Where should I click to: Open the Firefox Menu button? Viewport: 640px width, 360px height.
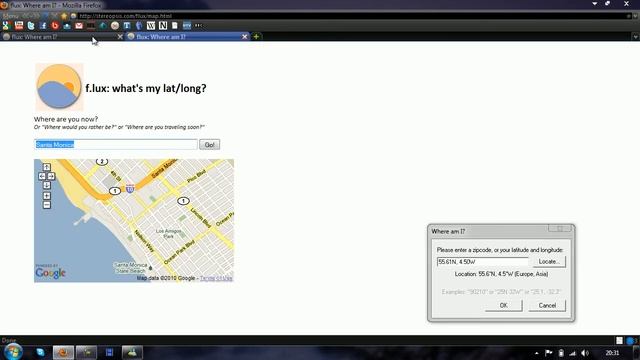pyautogui.click(x=10, y=16)
